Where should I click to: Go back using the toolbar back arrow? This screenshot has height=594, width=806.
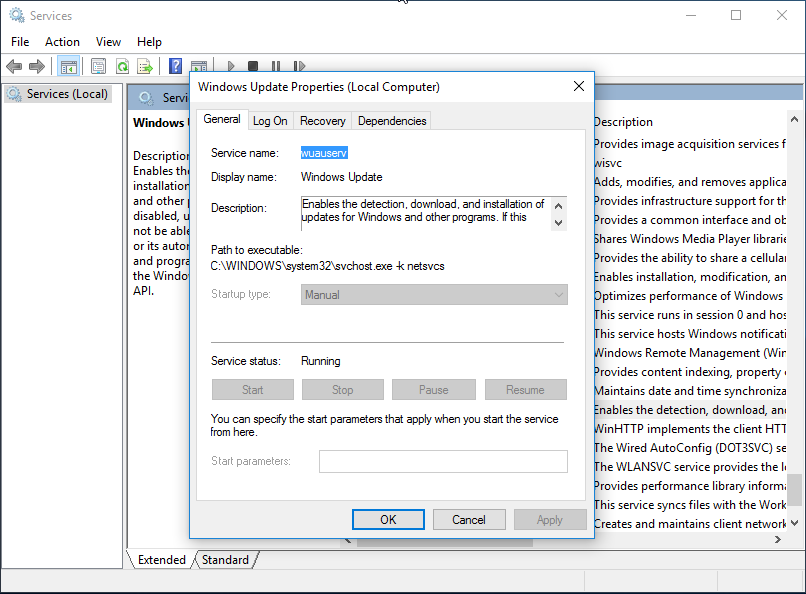(14, 66)
